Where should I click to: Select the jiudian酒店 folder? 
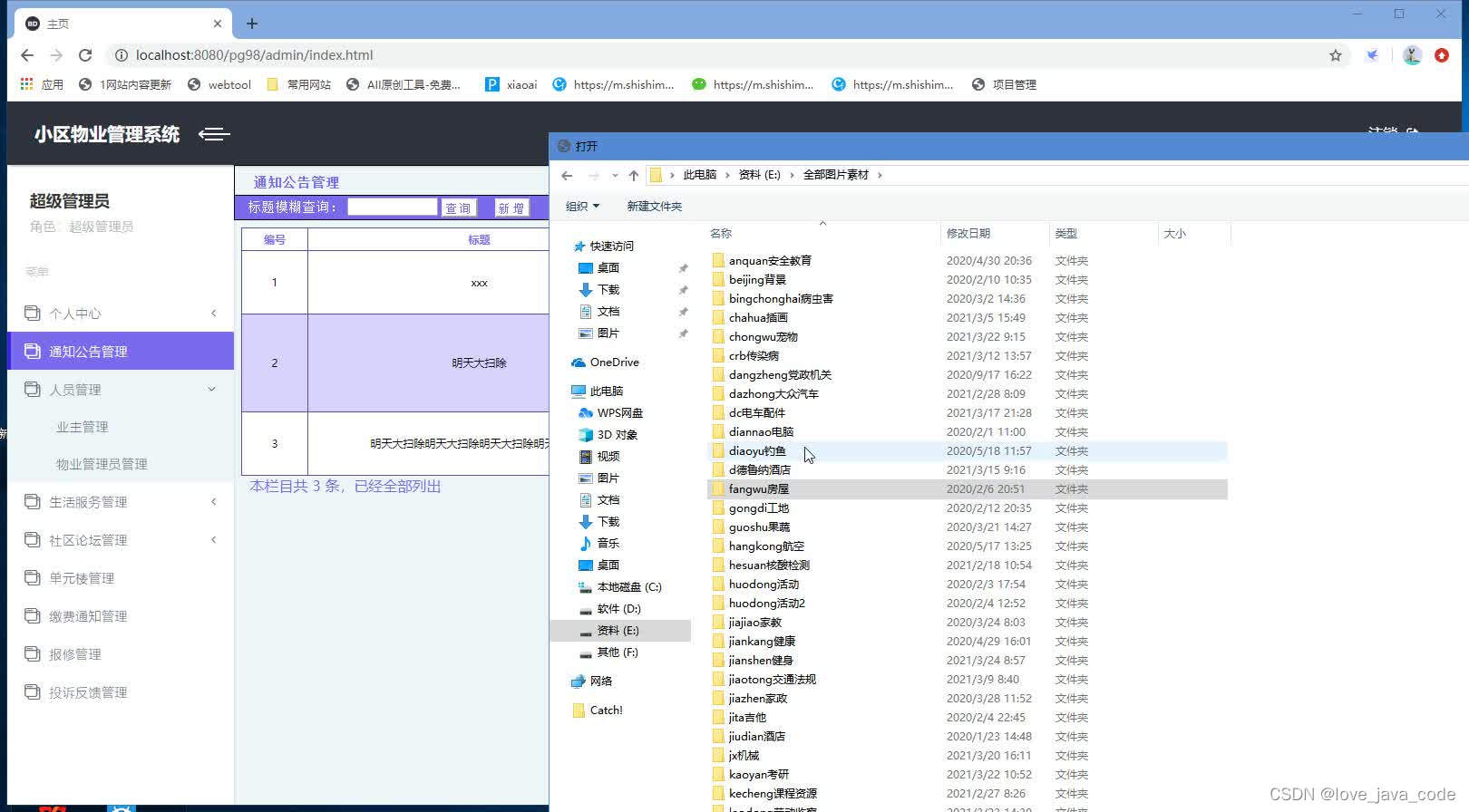tap(967, 737)
